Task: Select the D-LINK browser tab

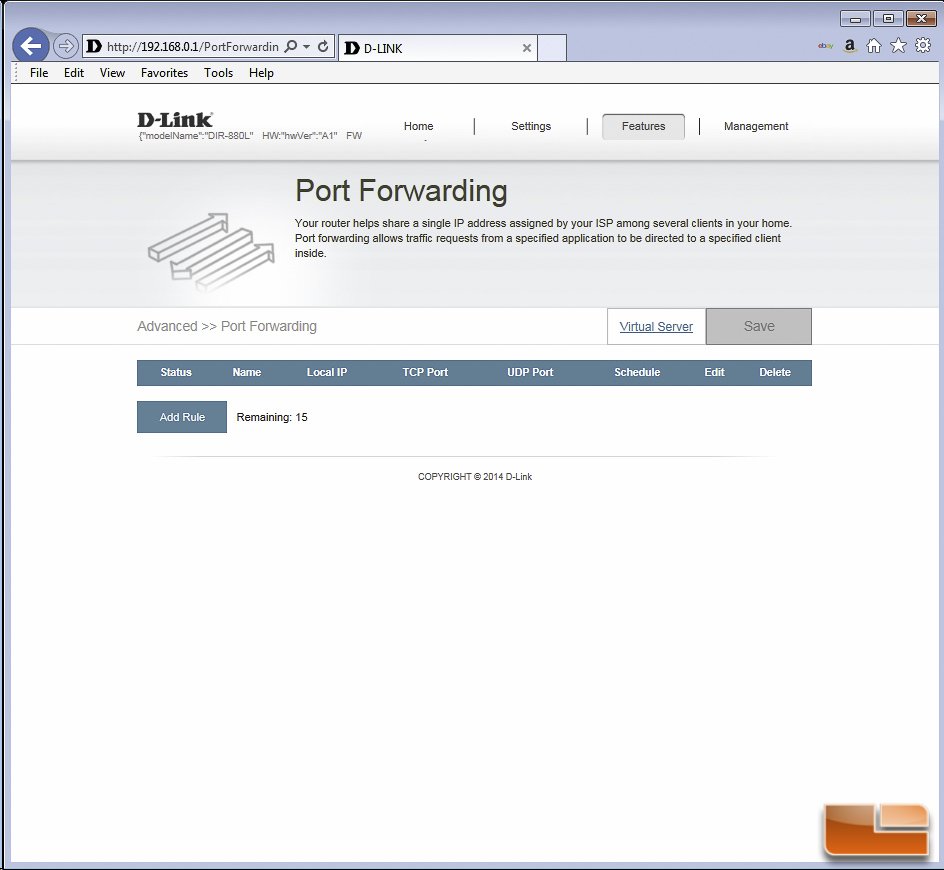Action: (438, 48)
